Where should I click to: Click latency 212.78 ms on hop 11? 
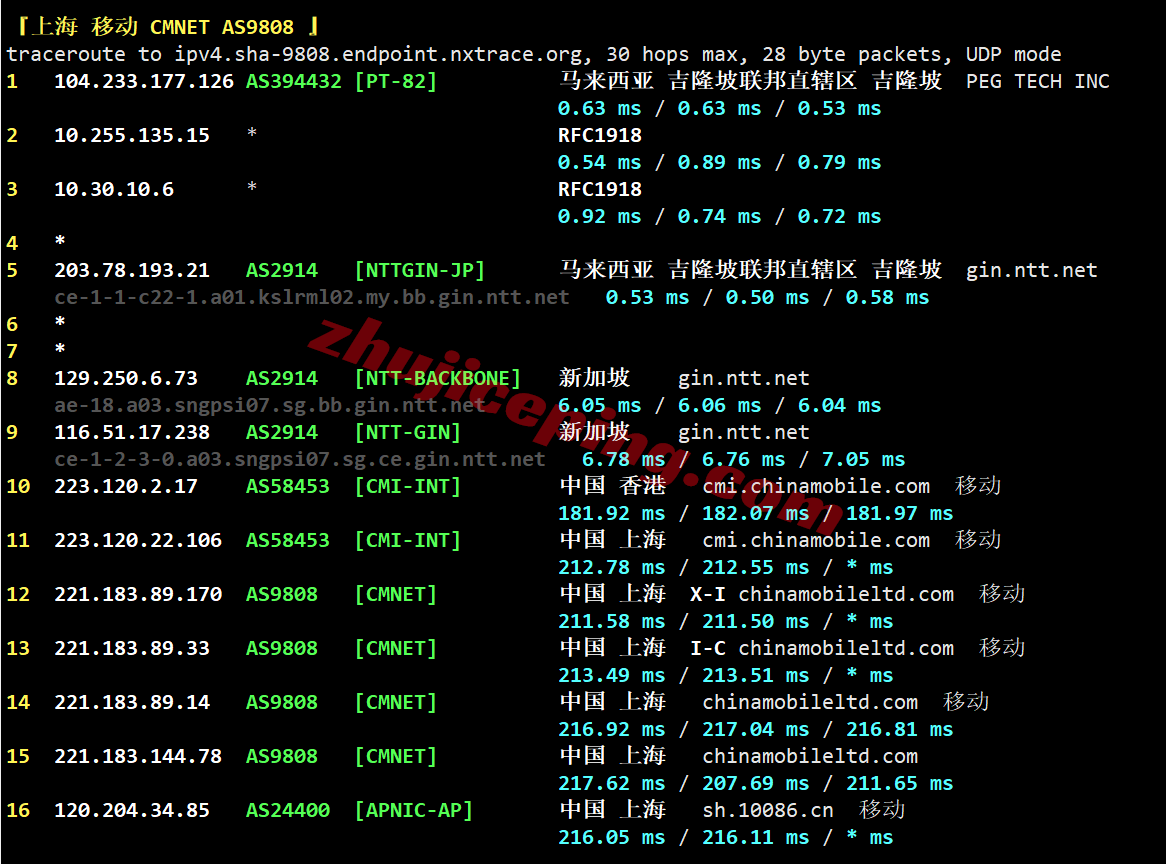pos(611,567)
